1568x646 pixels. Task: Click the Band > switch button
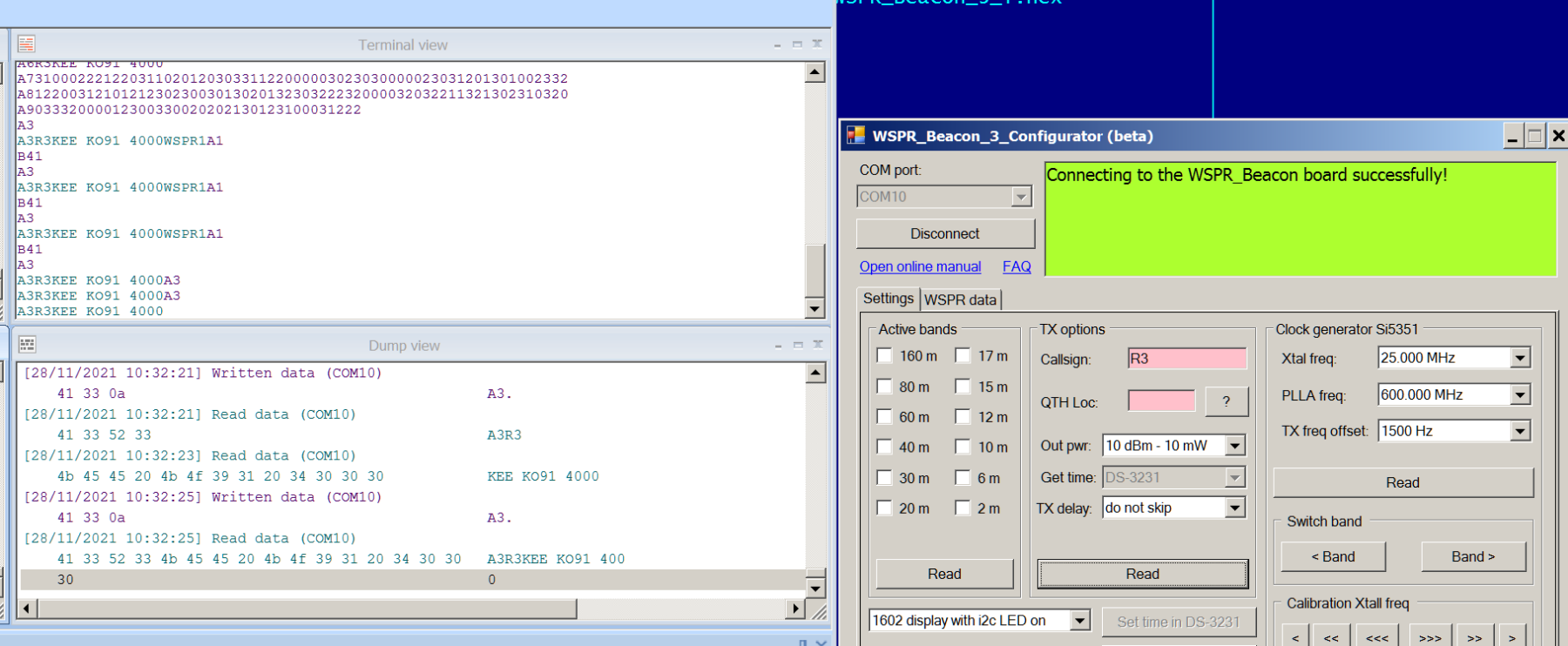1473,556
